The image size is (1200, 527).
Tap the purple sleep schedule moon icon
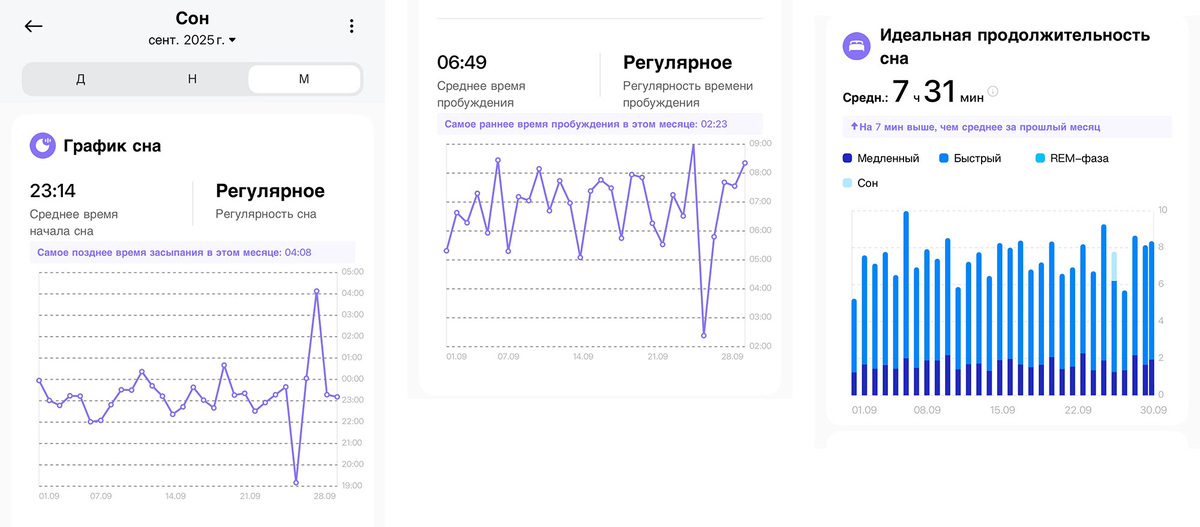(42, 146)
